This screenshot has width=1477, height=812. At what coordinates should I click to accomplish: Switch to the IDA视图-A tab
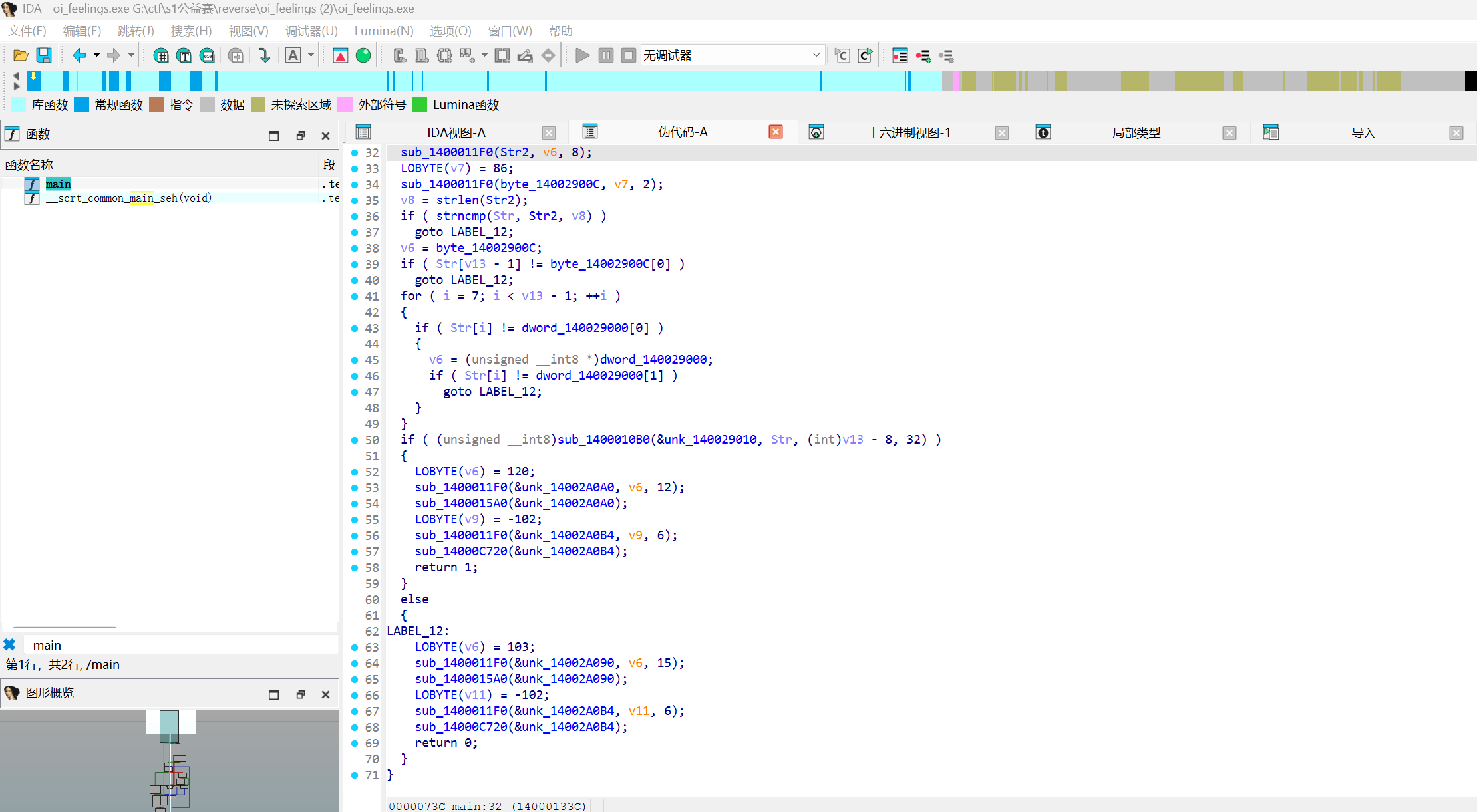point(456,132)
